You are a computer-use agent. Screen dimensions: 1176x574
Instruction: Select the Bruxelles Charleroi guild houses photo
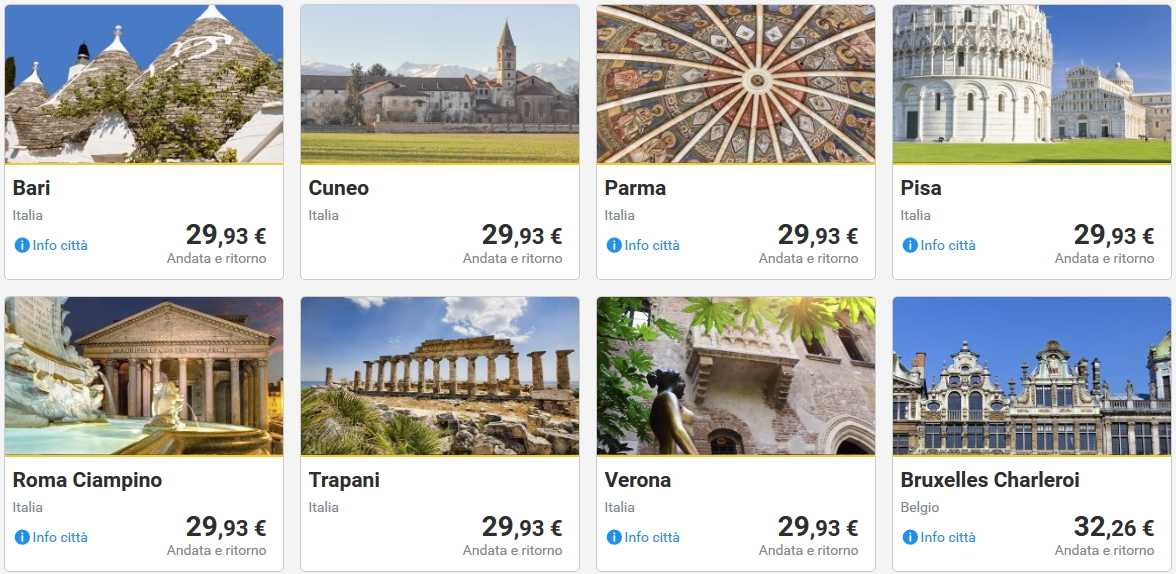[x=1032, y=376]
